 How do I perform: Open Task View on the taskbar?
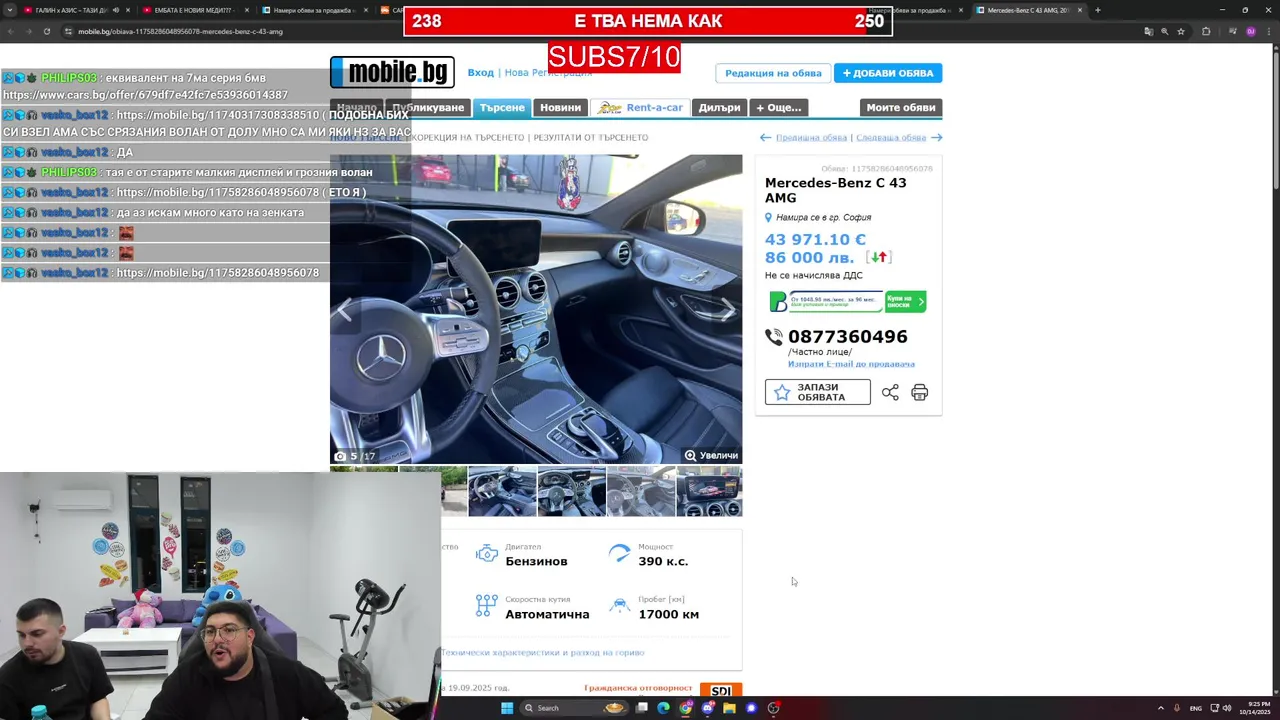642,708
